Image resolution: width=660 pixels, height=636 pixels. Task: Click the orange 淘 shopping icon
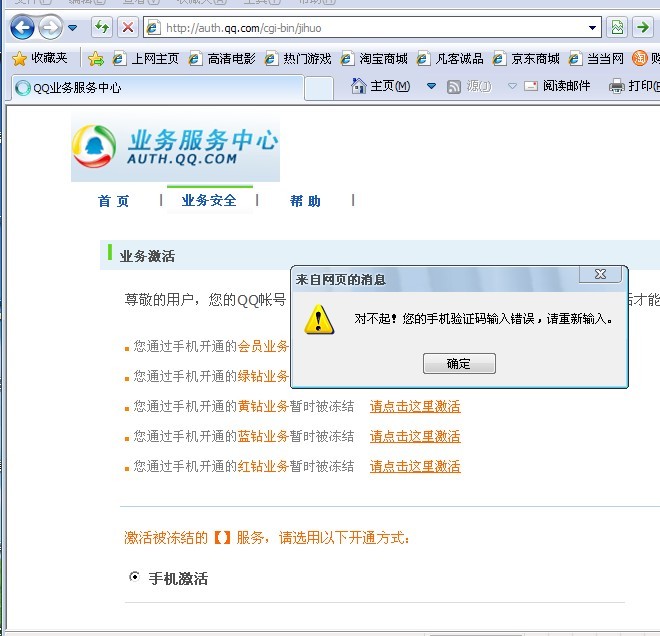click(639, 58)
